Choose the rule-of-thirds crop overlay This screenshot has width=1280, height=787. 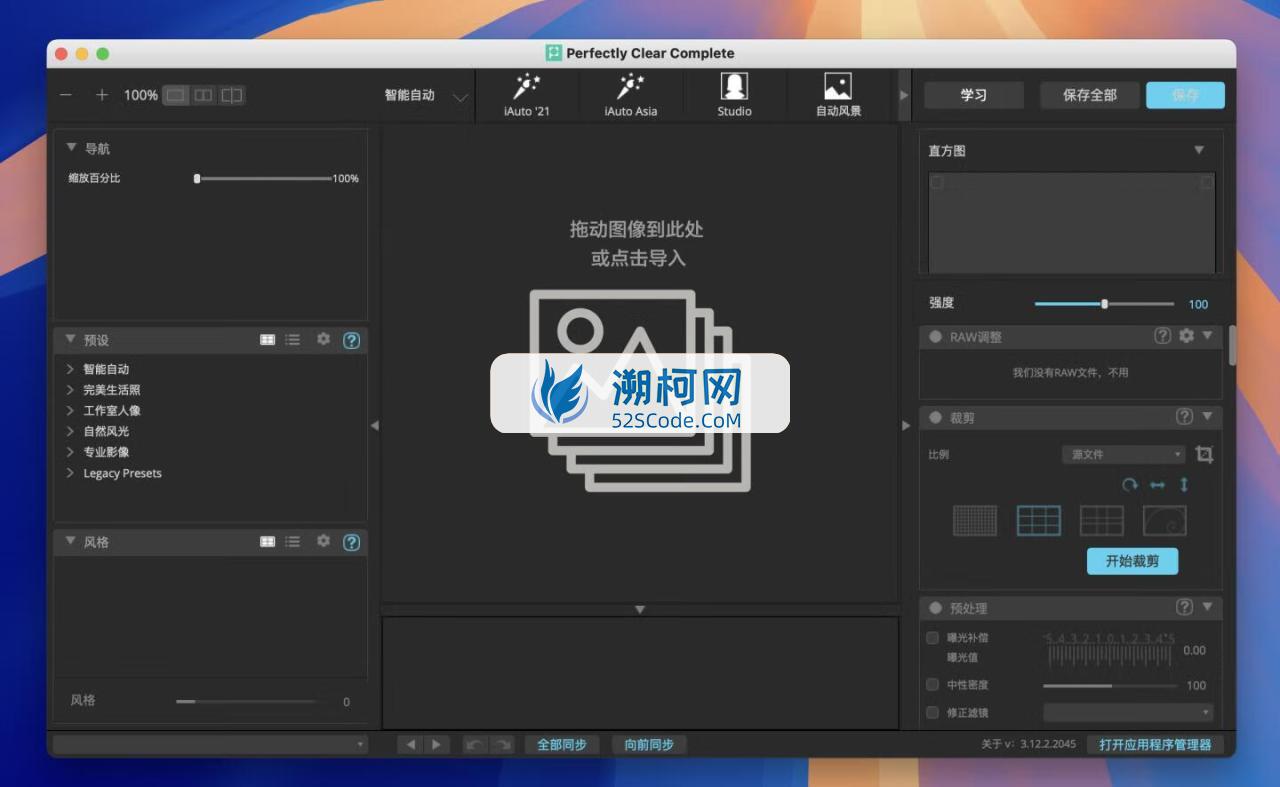[x=1039, y=520]
